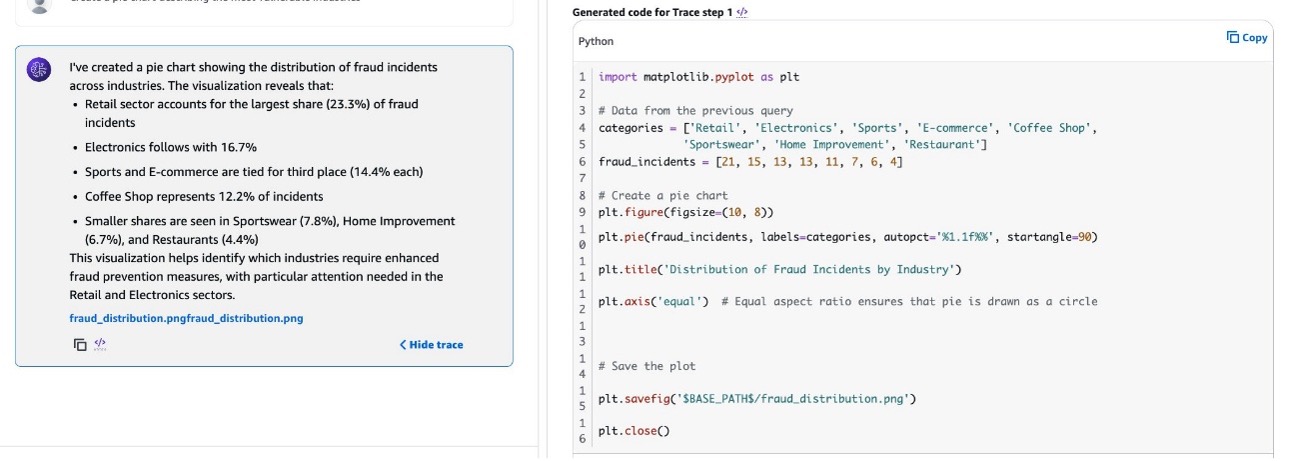Click the Smaller shares Sportswear bullet
Viewport: 1292px width, 461px height.
(270, 230)
